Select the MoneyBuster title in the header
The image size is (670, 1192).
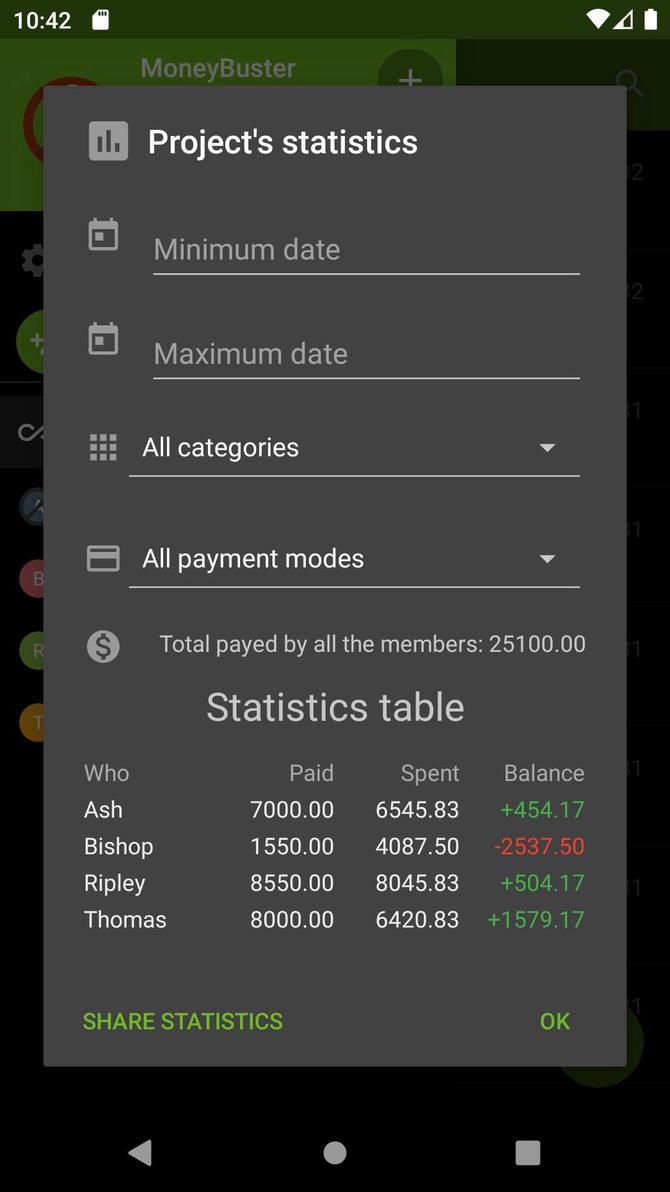click(217, 67)
